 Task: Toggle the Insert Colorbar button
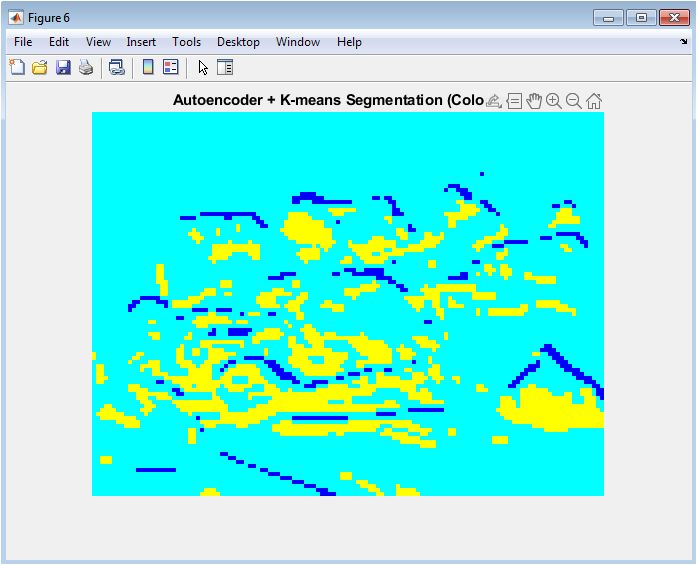pos(148,67)
